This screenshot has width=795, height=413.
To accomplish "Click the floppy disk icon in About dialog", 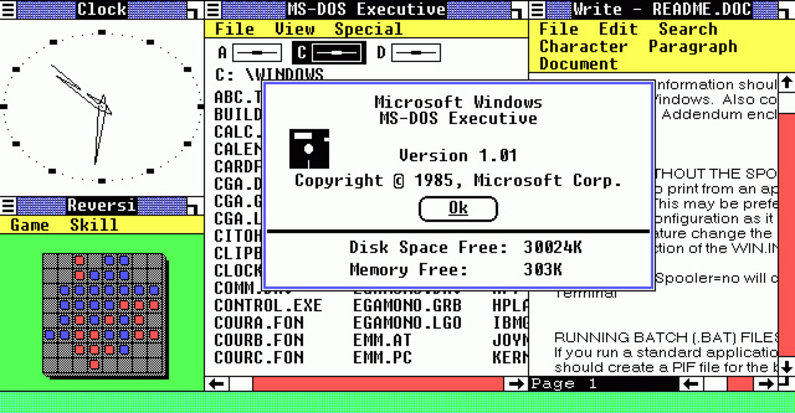I will 309,149.
